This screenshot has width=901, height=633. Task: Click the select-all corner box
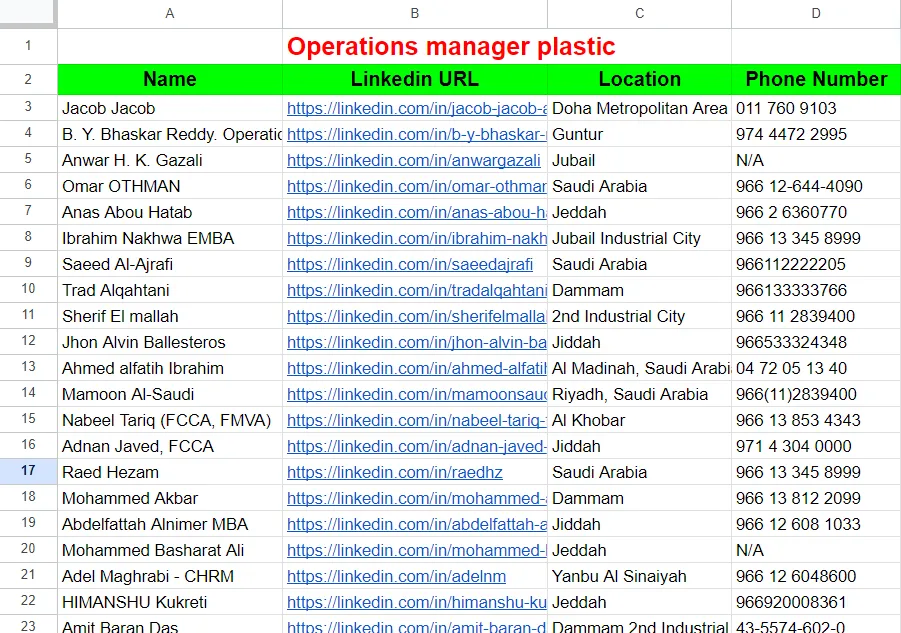pos(28,13)
